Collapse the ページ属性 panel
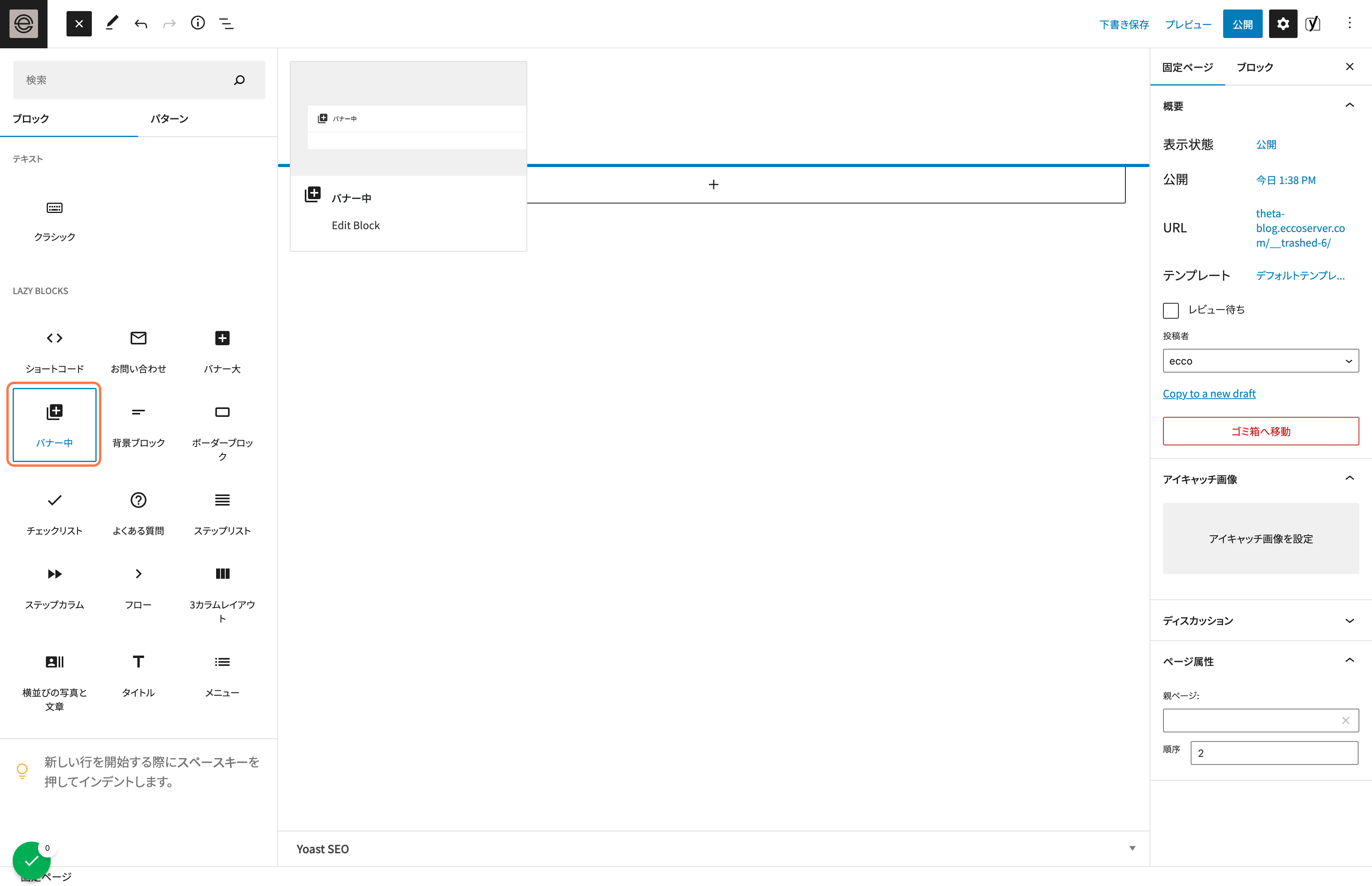This screenshot has width=1372, height=886. click(x=1260, y=661)
